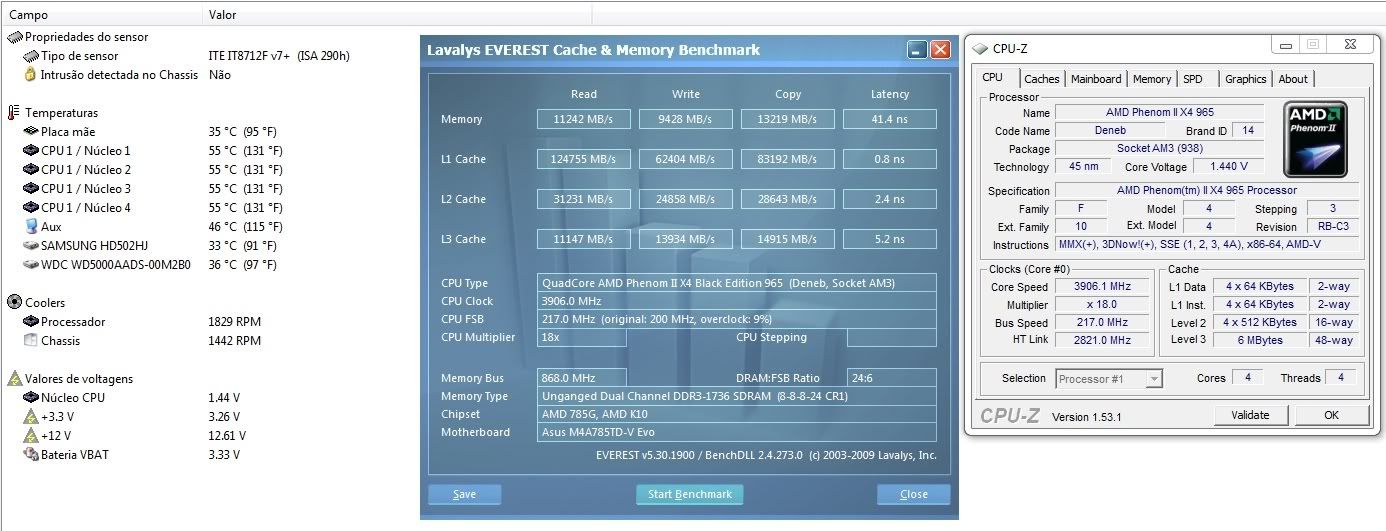Click the Núcleo CPU voltage icon

click(31, 398)
